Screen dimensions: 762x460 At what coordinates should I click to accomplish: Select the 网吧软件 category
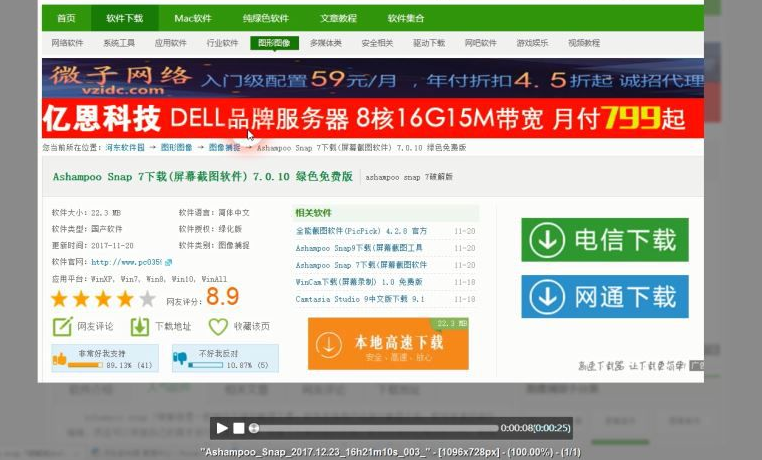coord(481,43)
